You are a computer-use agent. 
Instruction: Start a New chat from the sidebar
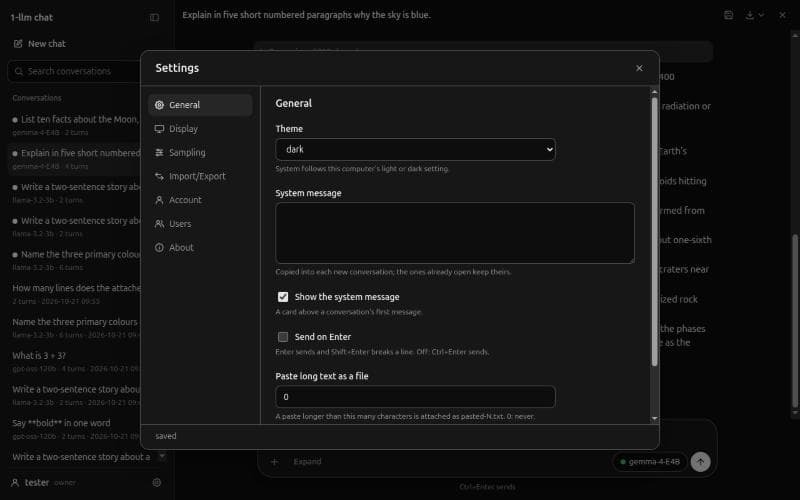point(40,44)
